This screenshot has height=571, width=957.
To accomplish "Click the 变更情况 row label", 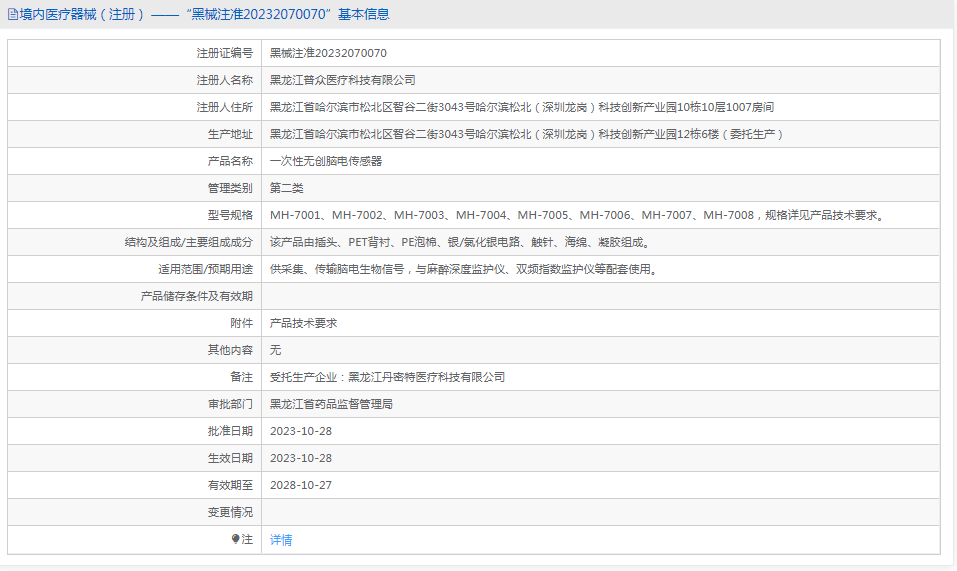I will 230,512.
